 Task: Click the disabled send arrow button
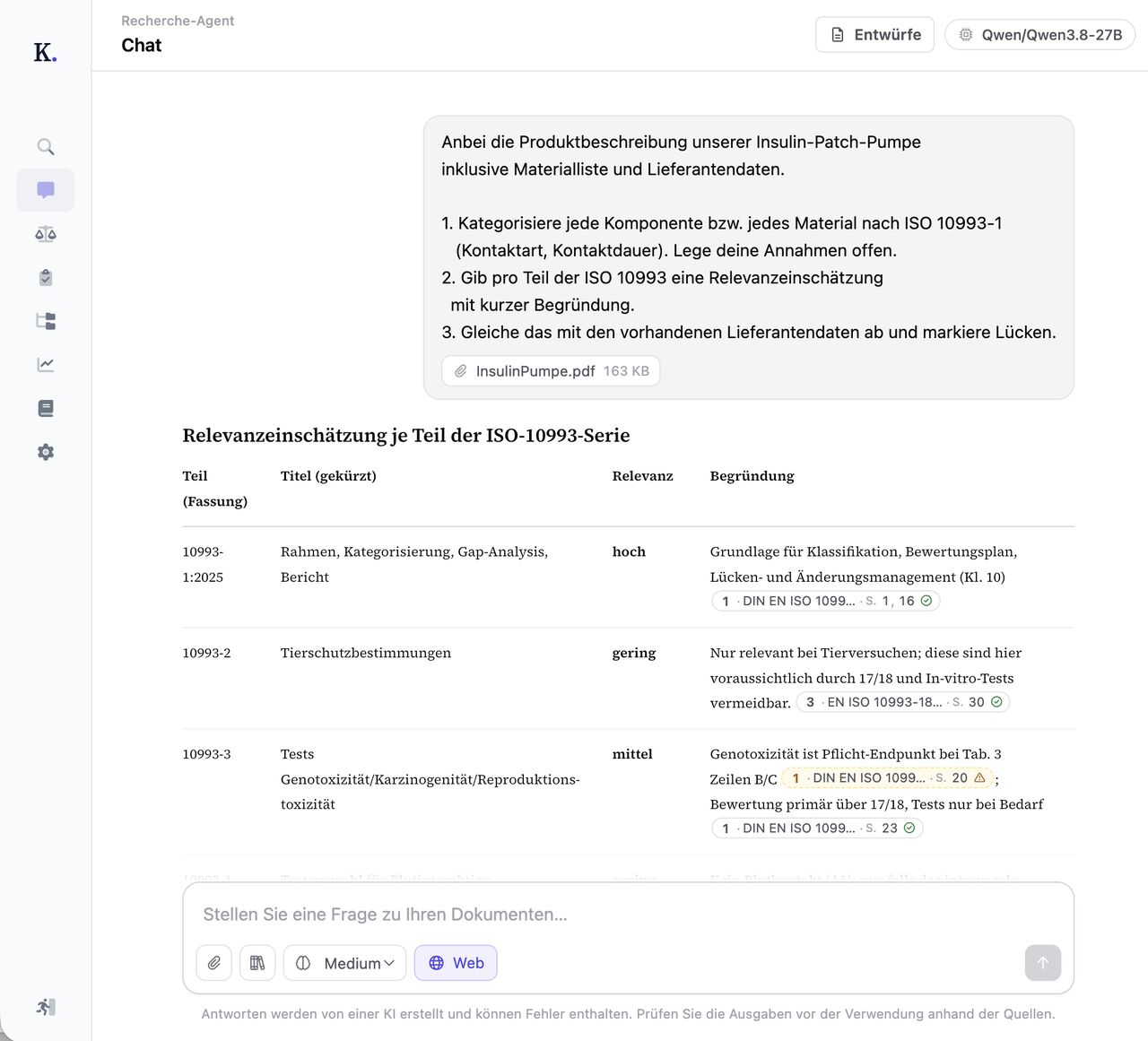(x=1043, y=963)
